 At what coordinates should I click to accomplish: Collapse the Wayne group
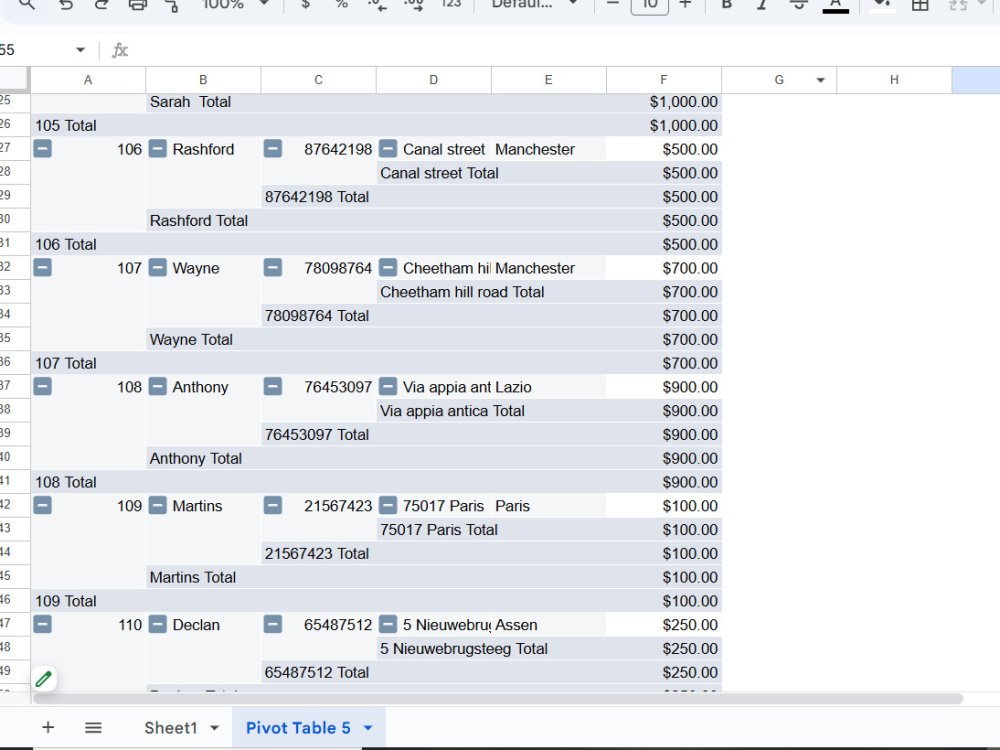point(158,268)
